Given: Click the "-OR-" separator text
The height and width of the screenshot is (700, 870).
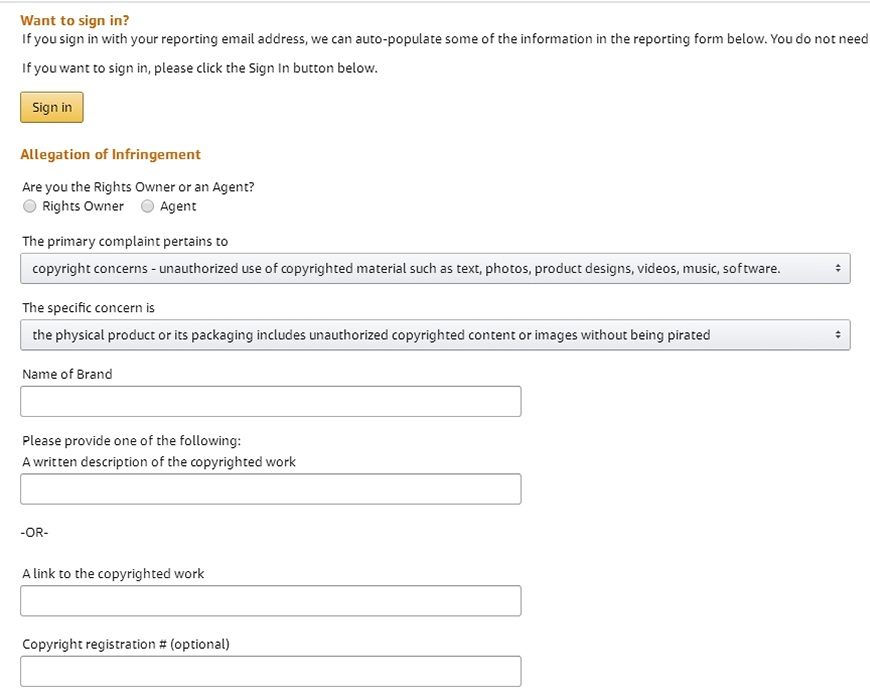Looking at the screenshot, I should point(34,532).
